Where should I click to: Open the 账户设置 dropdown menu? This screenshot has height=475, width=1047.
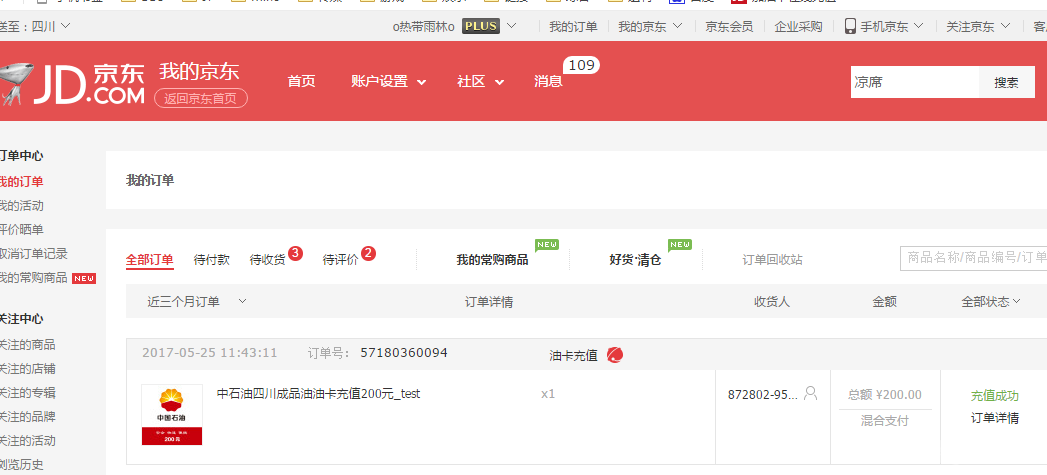(x=389, y=82)
